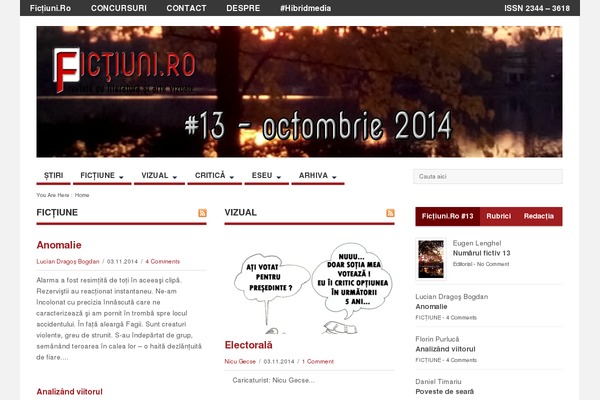Open #Hibridmedia in the top bar
Image resolution: width=600 pixels, height=400 pixels.
pyautogui.click(x=305, y=8)
